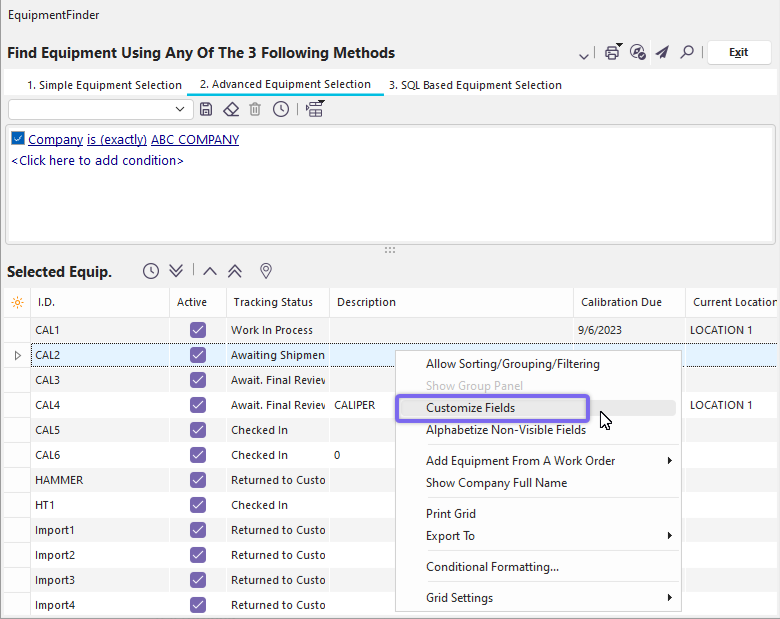Click the save filter icon
The width and height of the screenshot is (780, 619).
[206, 109]
